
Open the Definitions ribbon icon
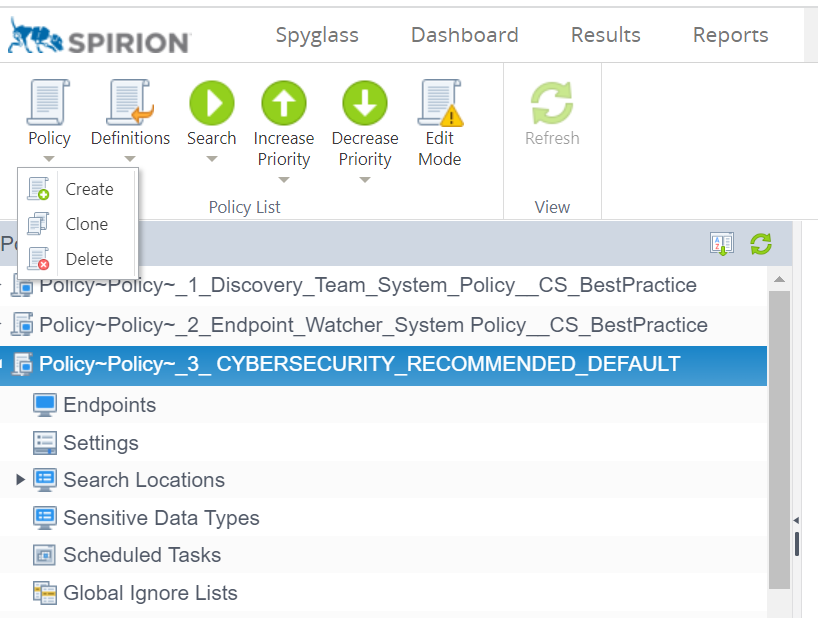[x=130, y=102]
